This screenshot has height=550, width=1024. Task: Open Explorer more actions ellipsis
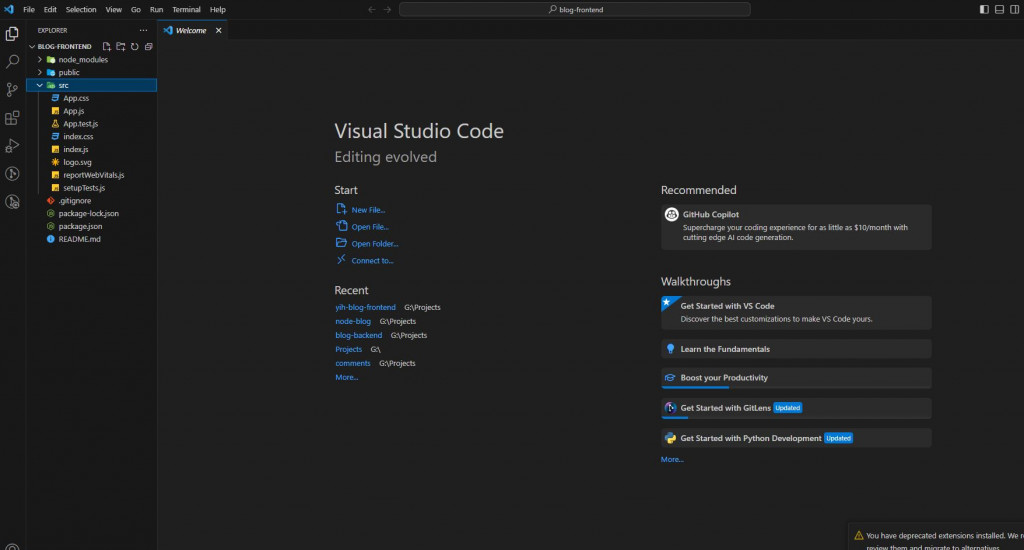pos(143,30)
